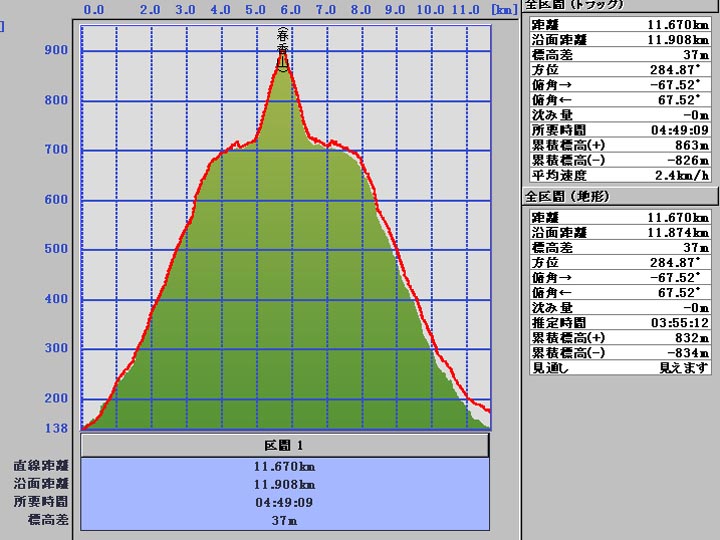The width and height of the screenshot is (720, 540).
Task: Select the 累積標高(+) 863m row
Action: pyautogui.click(x=618, y=145)
